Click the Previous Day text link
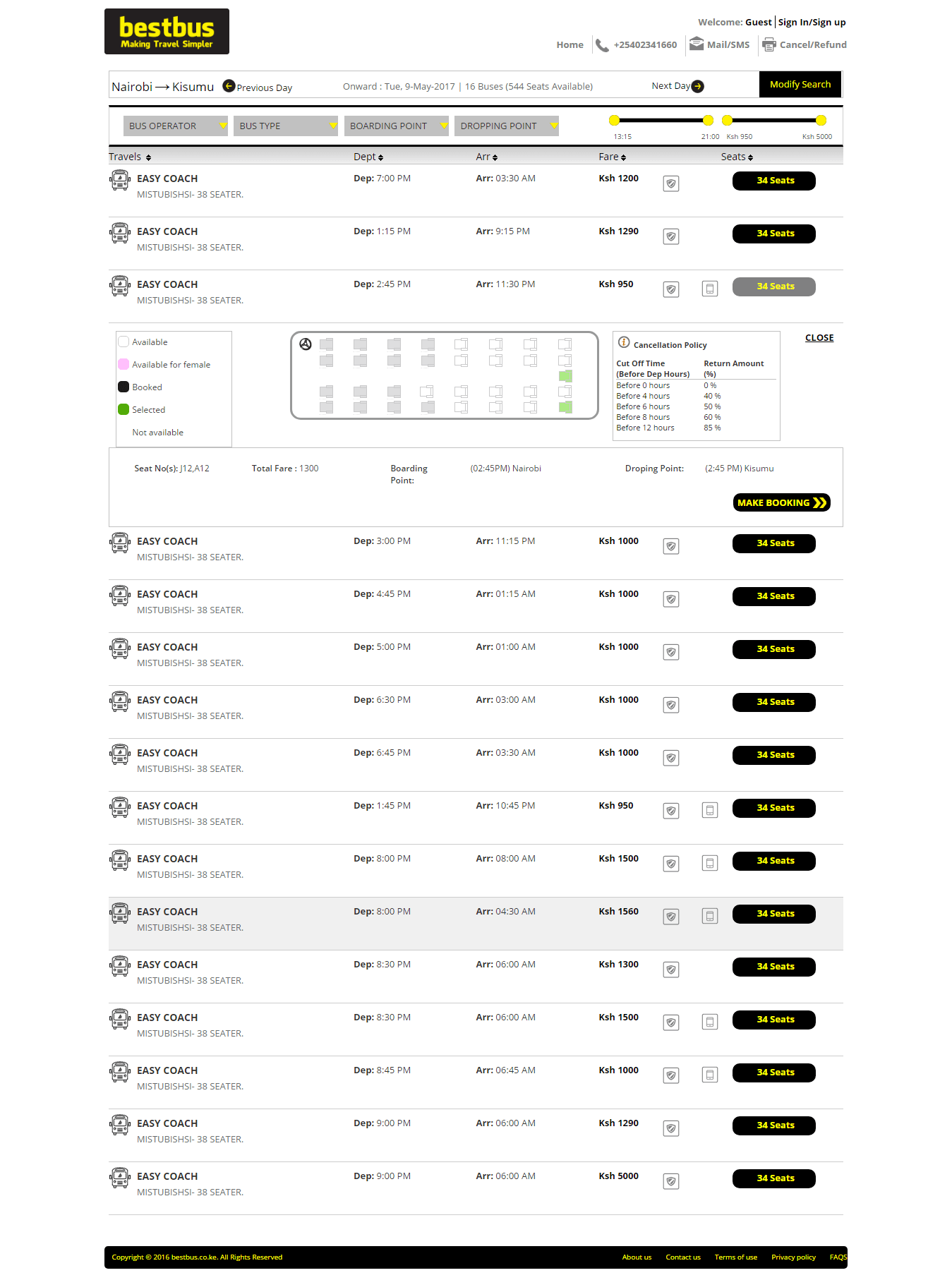Image resolution: width=952 pixels, height=1280 pixels. coord(265,87)
